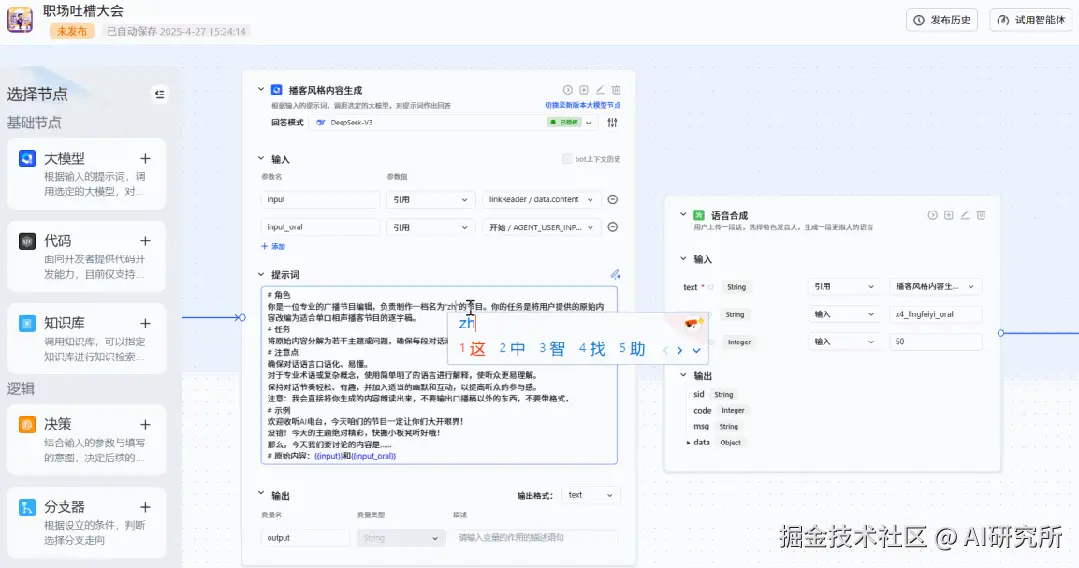Open the 提示词 AI optimize pen icon

615,274
